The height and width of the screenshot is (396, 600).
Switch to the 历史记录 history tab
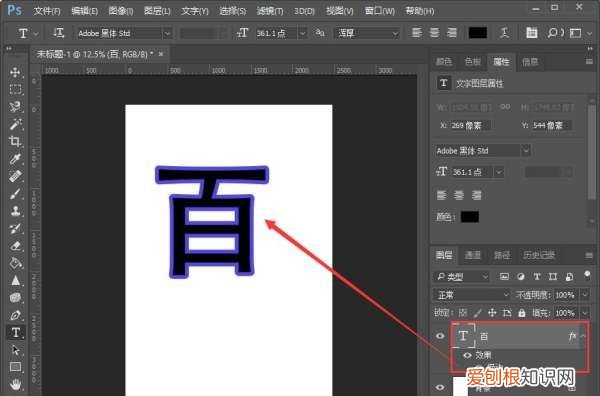pos(539,255)
